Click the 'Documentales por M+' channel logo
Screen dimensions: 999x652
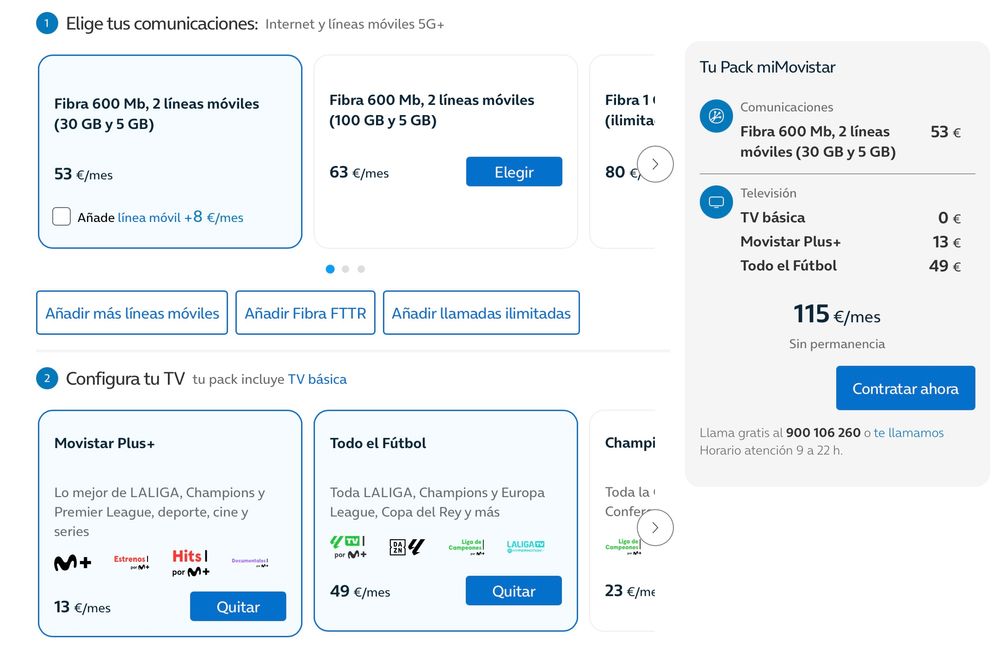(x=250, y=562)
